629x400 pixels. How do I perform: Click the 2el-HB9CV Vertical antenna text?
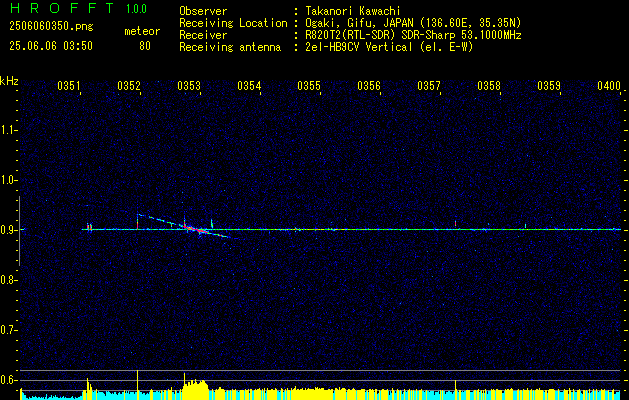[390, 47]
